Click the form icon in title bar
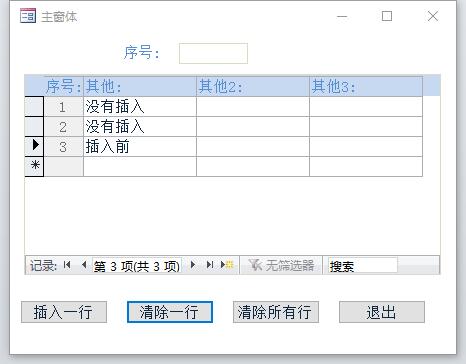 tap(28, 16)
